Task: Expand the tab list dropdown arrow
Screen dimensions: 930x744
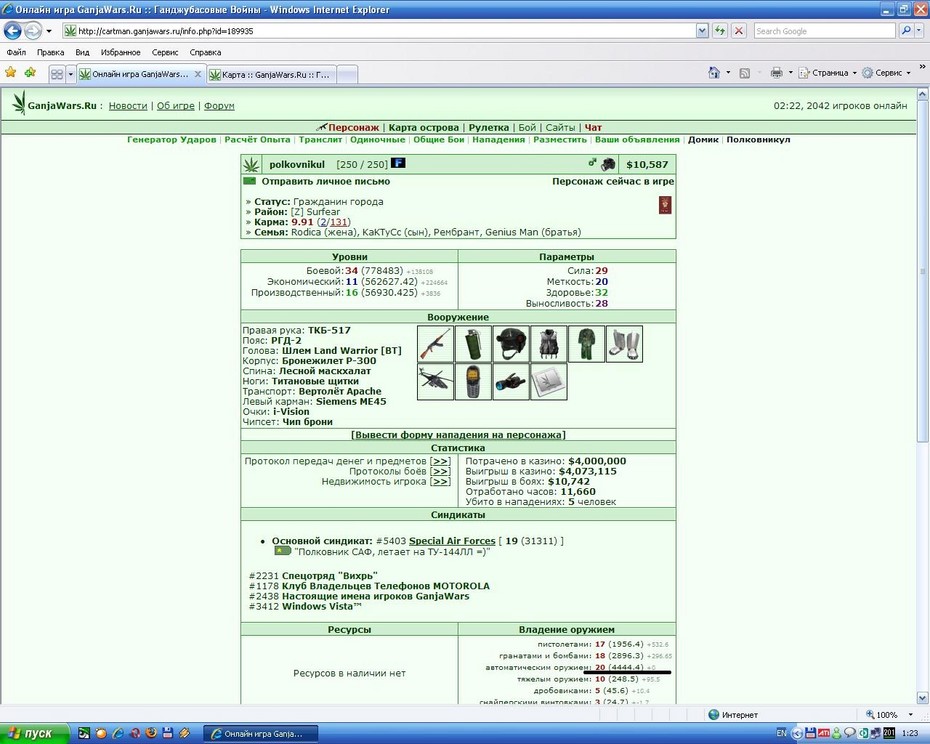Action: pos(71,74)
